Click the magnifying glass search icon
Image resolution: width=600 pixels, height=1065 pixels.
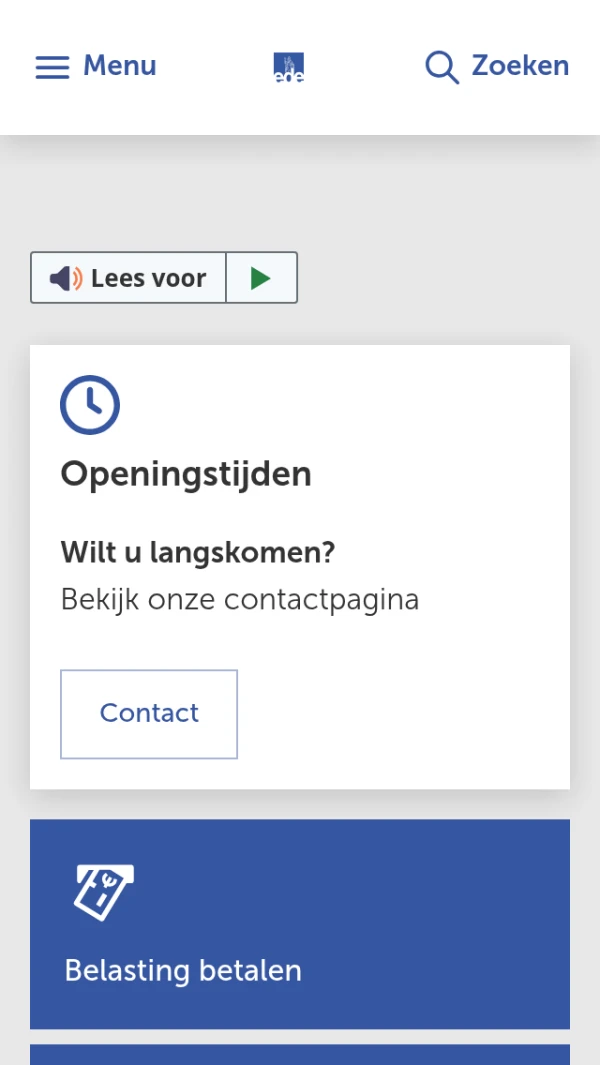[x=441, y=67]
